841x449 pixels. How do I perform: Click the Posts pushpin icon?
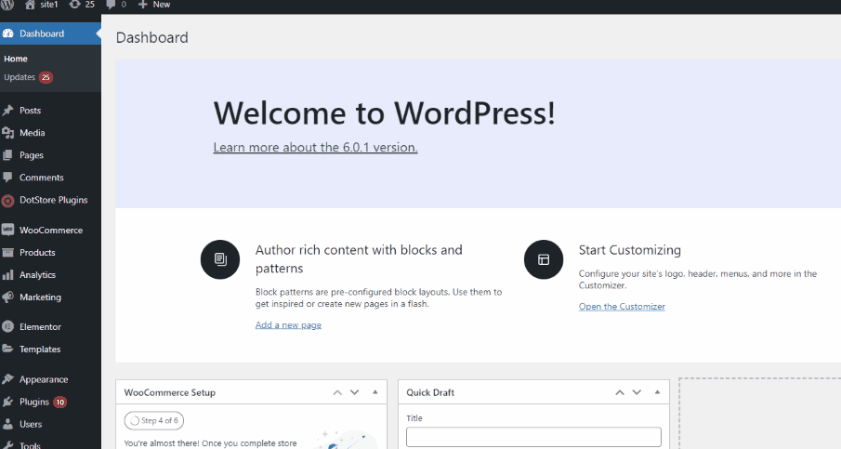tap(8, 111)
